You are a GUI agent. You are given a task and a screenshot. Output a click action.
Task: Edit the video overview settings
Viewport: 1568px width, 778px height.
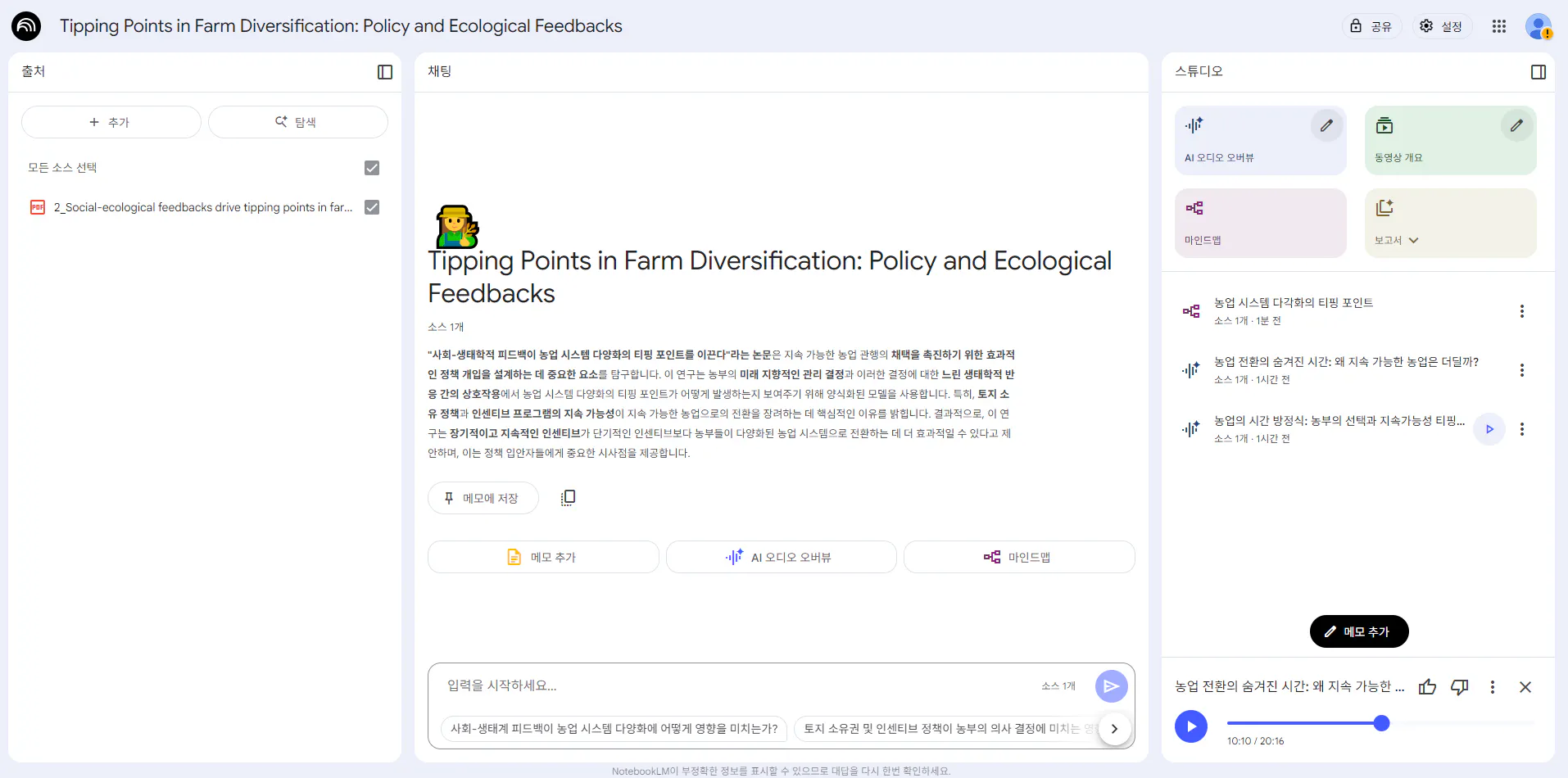point(1516,126)
